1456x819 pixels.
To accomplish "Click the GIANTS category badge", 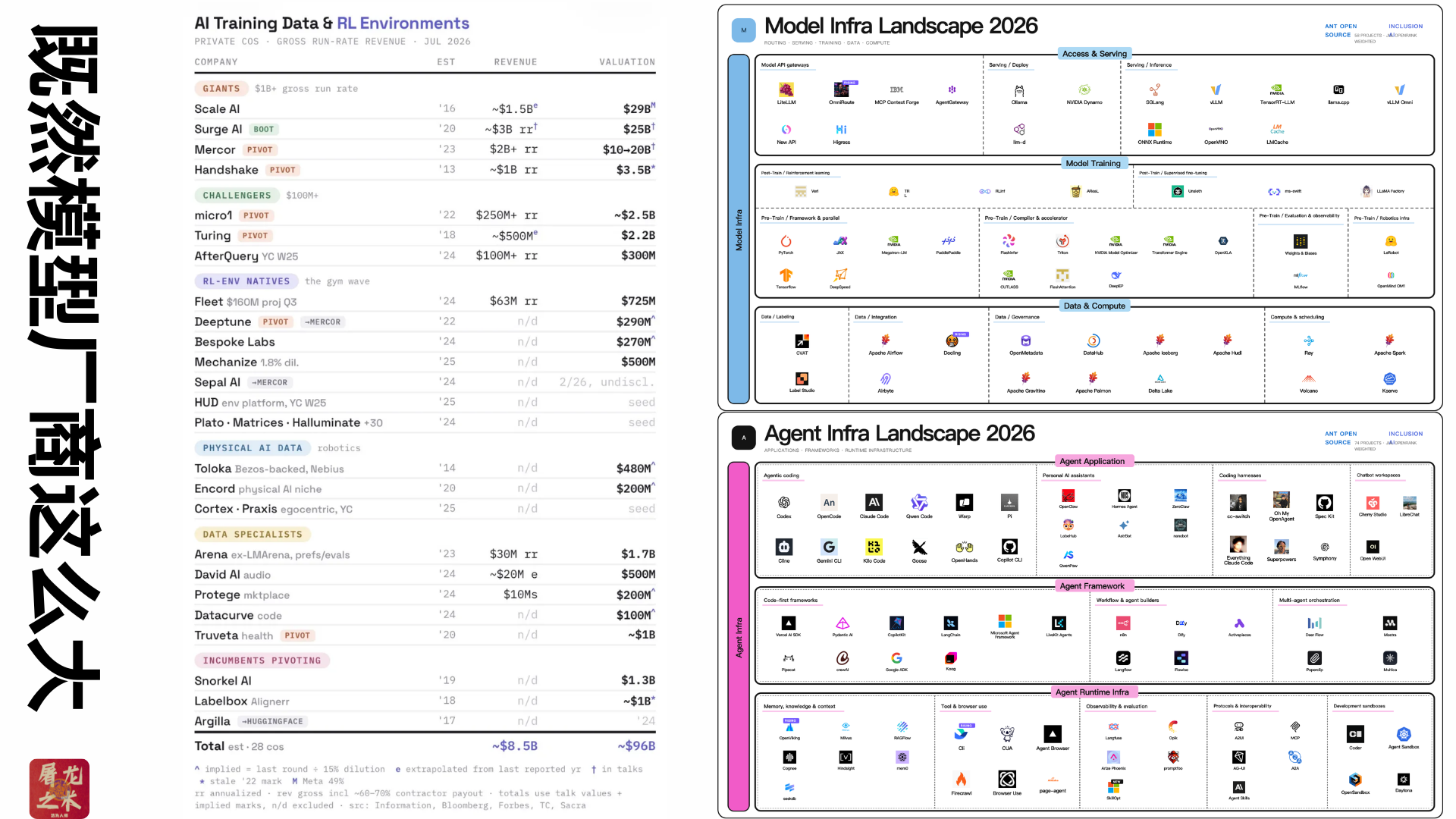I will 221,89.
